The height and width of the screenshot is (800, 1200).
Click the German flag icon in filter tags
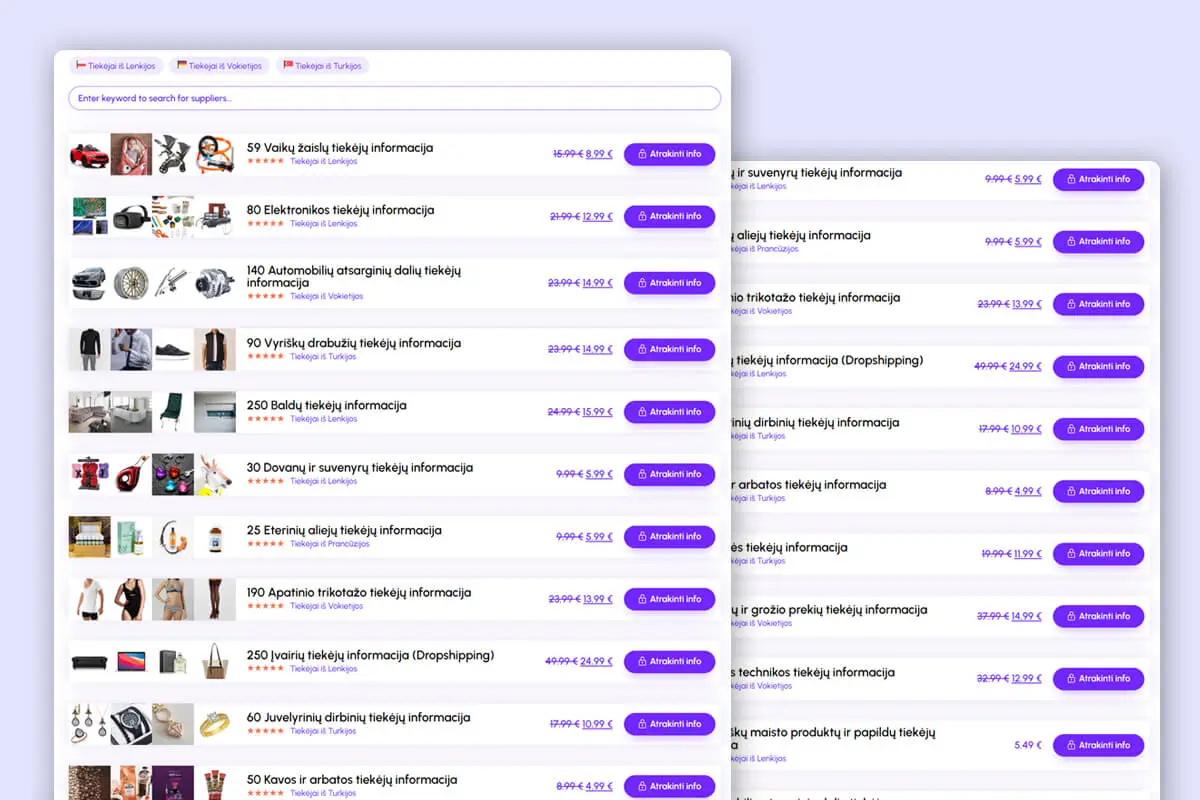(x=182, y=66)
